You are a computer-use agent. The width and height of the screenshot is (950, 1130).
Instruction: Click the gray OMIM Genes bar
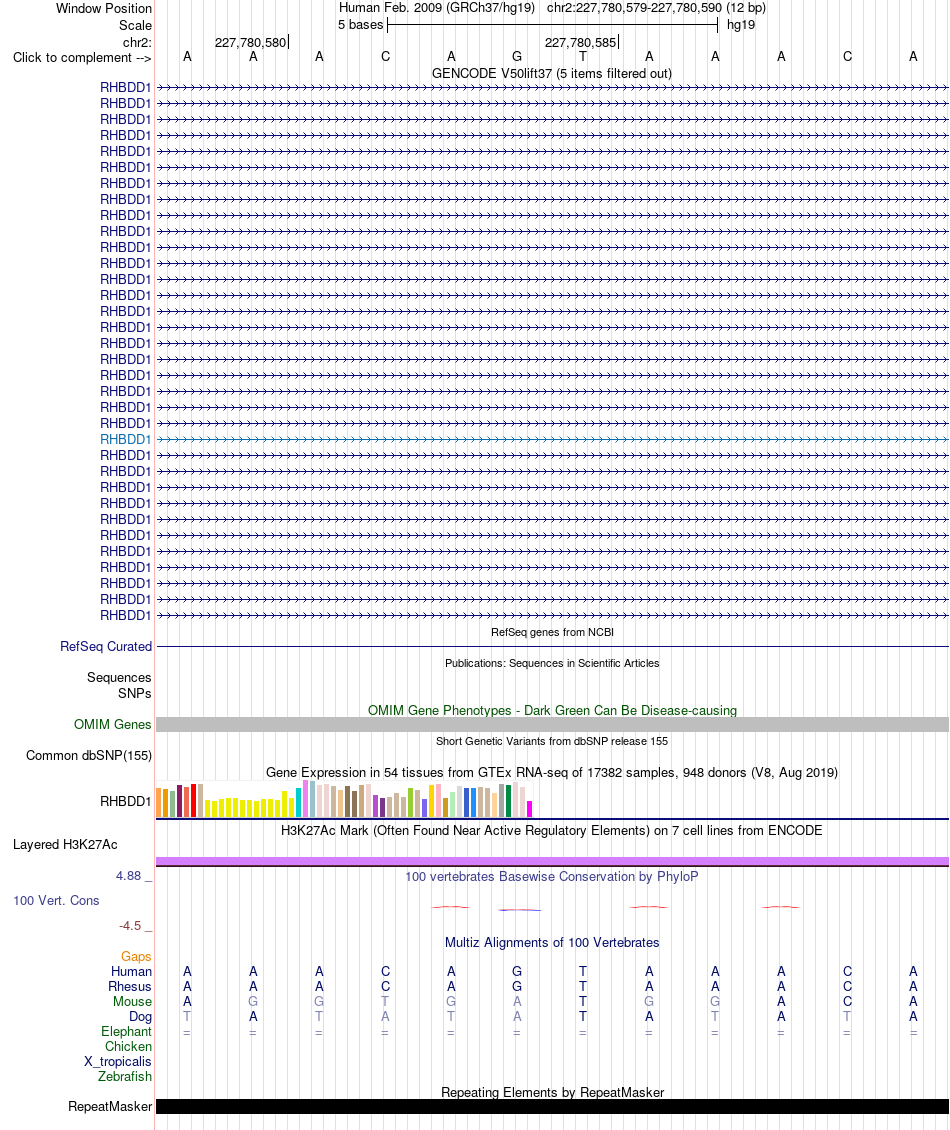(552, 724)
